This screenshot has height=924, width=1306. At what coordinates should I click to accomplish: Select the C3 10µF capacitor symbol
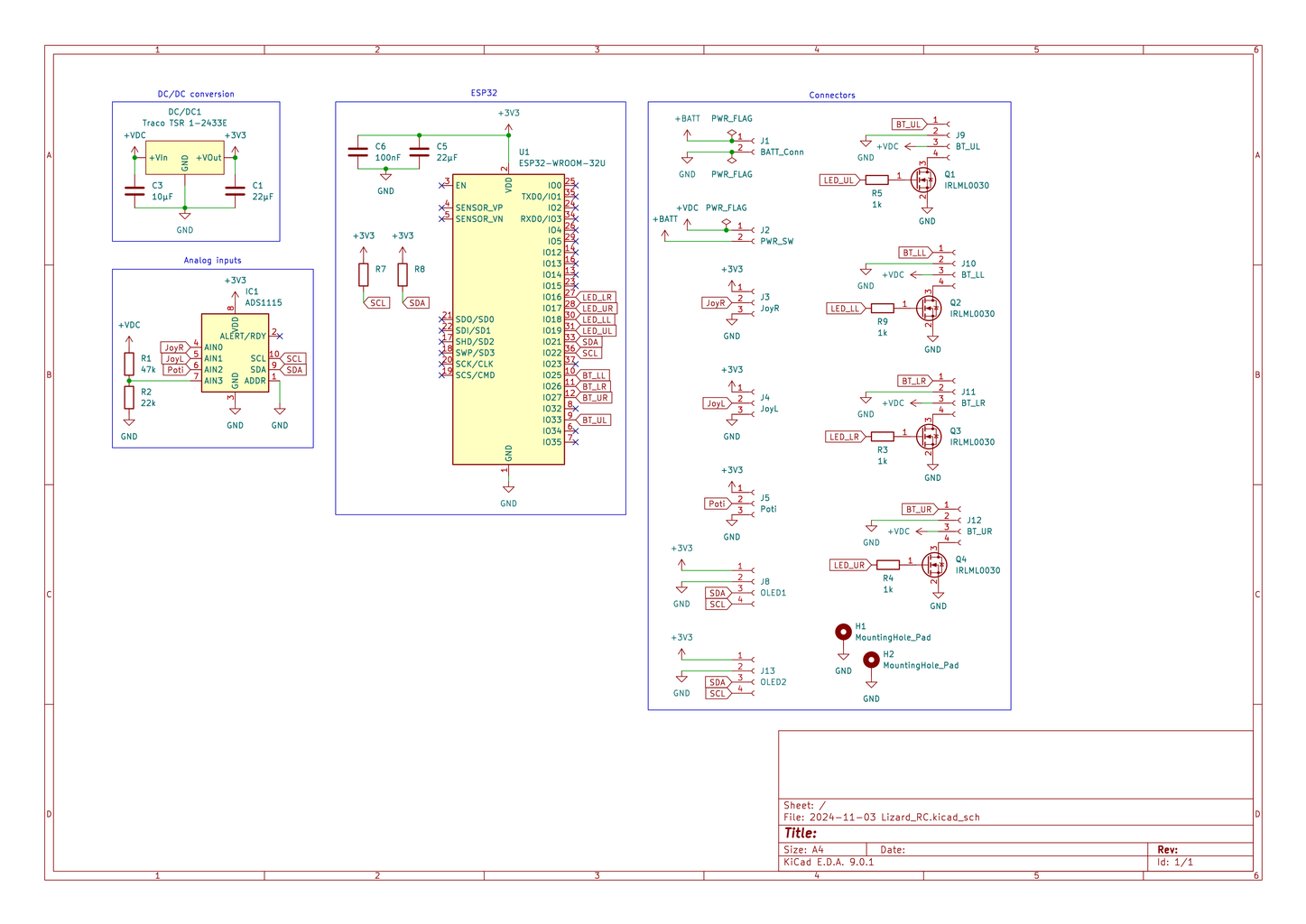[x=134, y=191]
